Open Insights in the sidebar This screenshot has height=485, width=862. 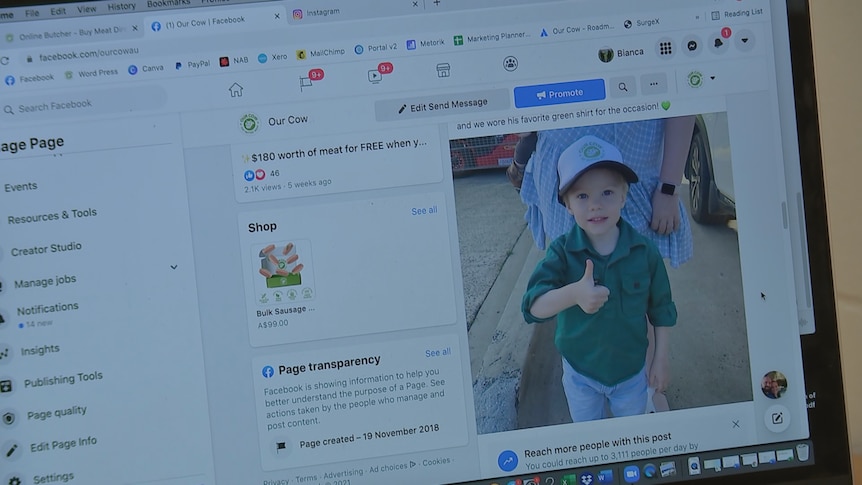[40, 350]
